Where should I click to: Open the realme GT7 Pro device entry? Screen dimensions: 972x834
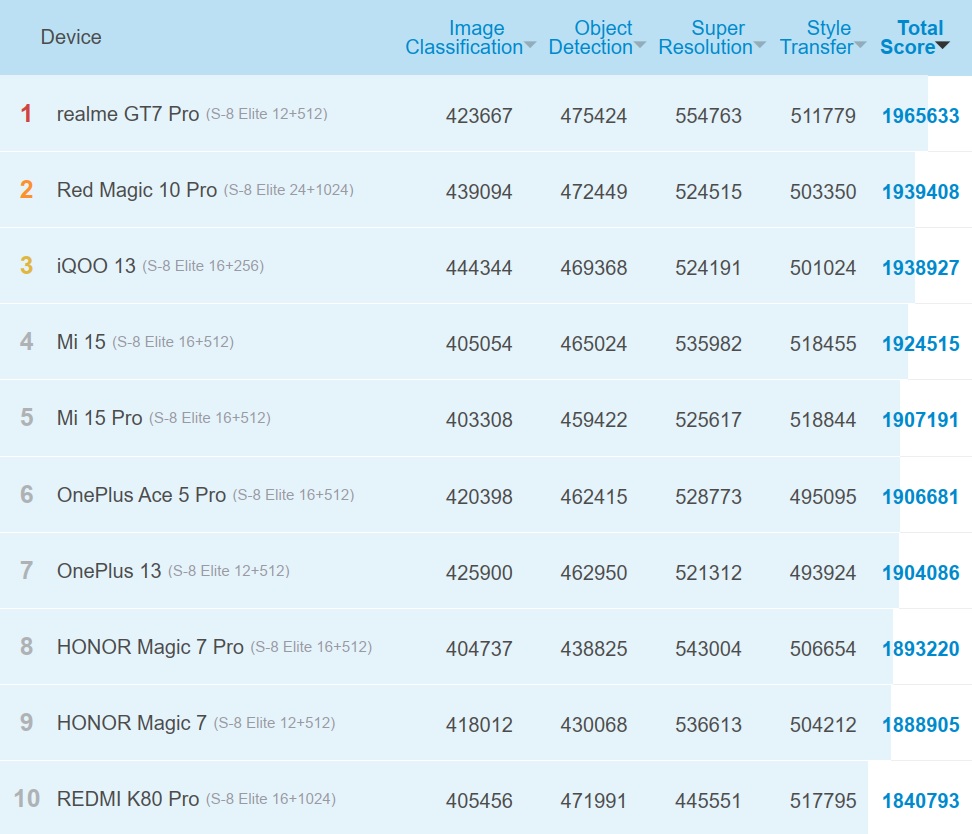[128, 114]
